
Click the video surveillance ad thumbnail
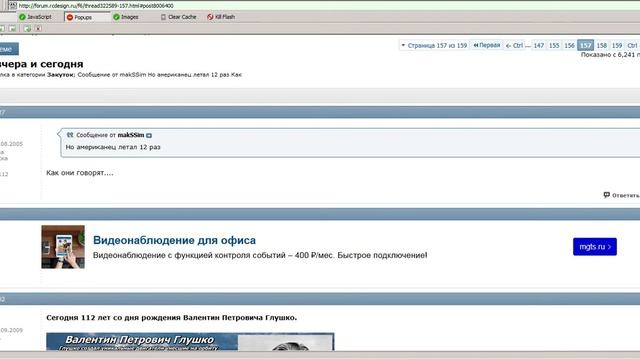point(63,247)
